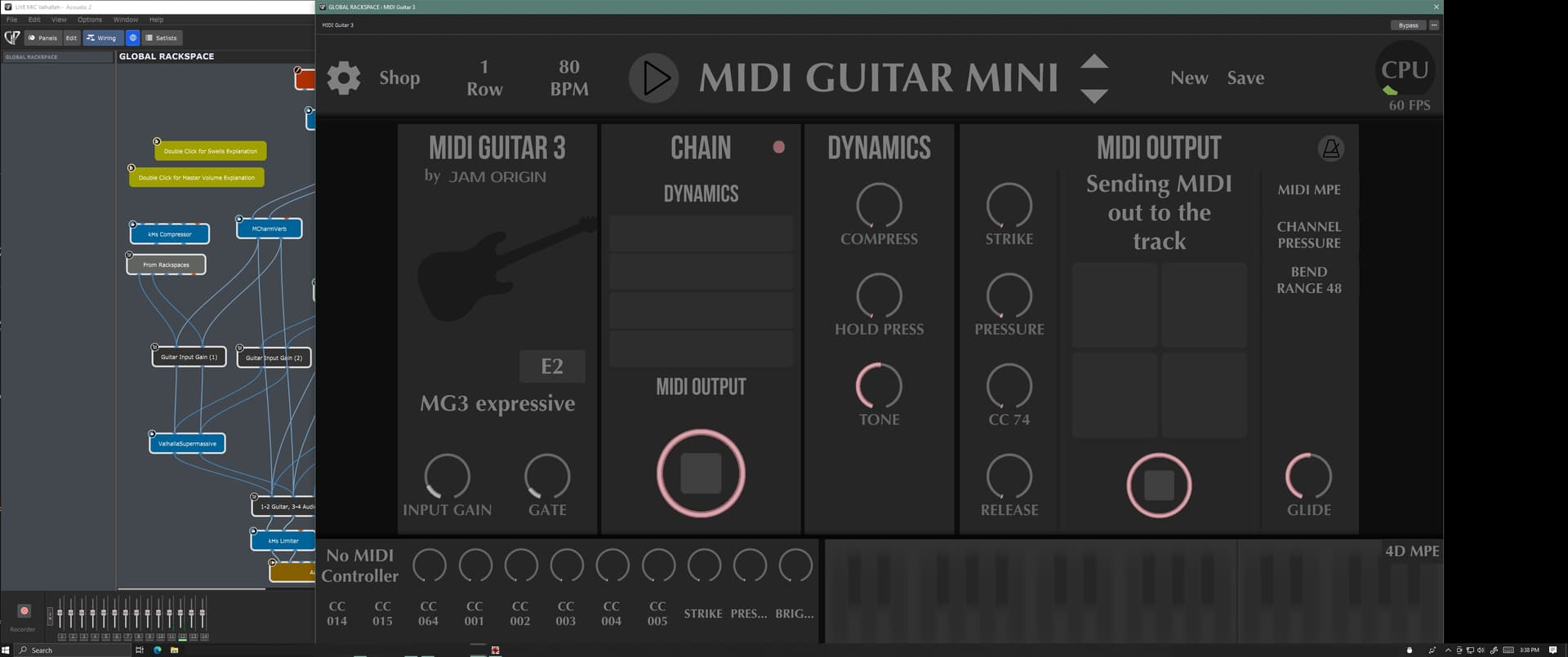Open File Explorer from taskbar
This screenshot has height=657, width=1568.
click(174, 650)
